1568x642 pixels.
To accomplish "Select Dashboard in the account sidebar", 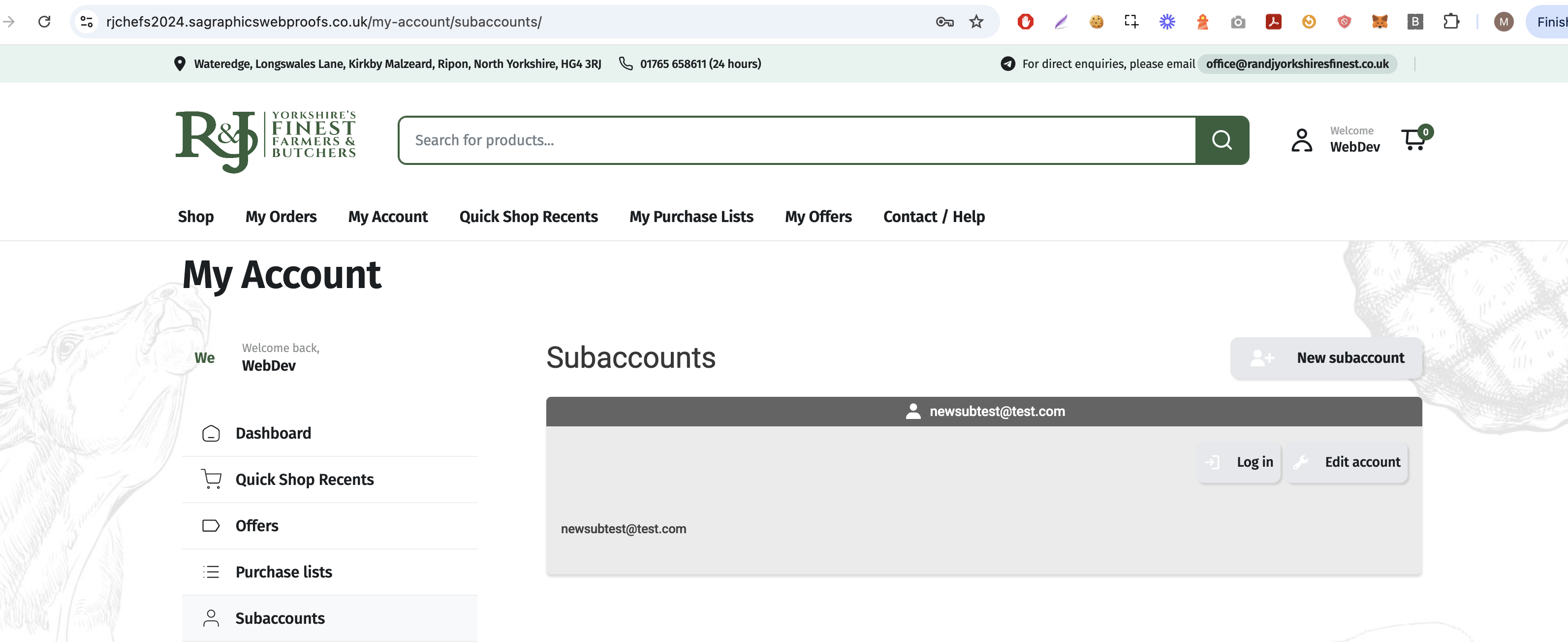I will [x=329, y=434].
